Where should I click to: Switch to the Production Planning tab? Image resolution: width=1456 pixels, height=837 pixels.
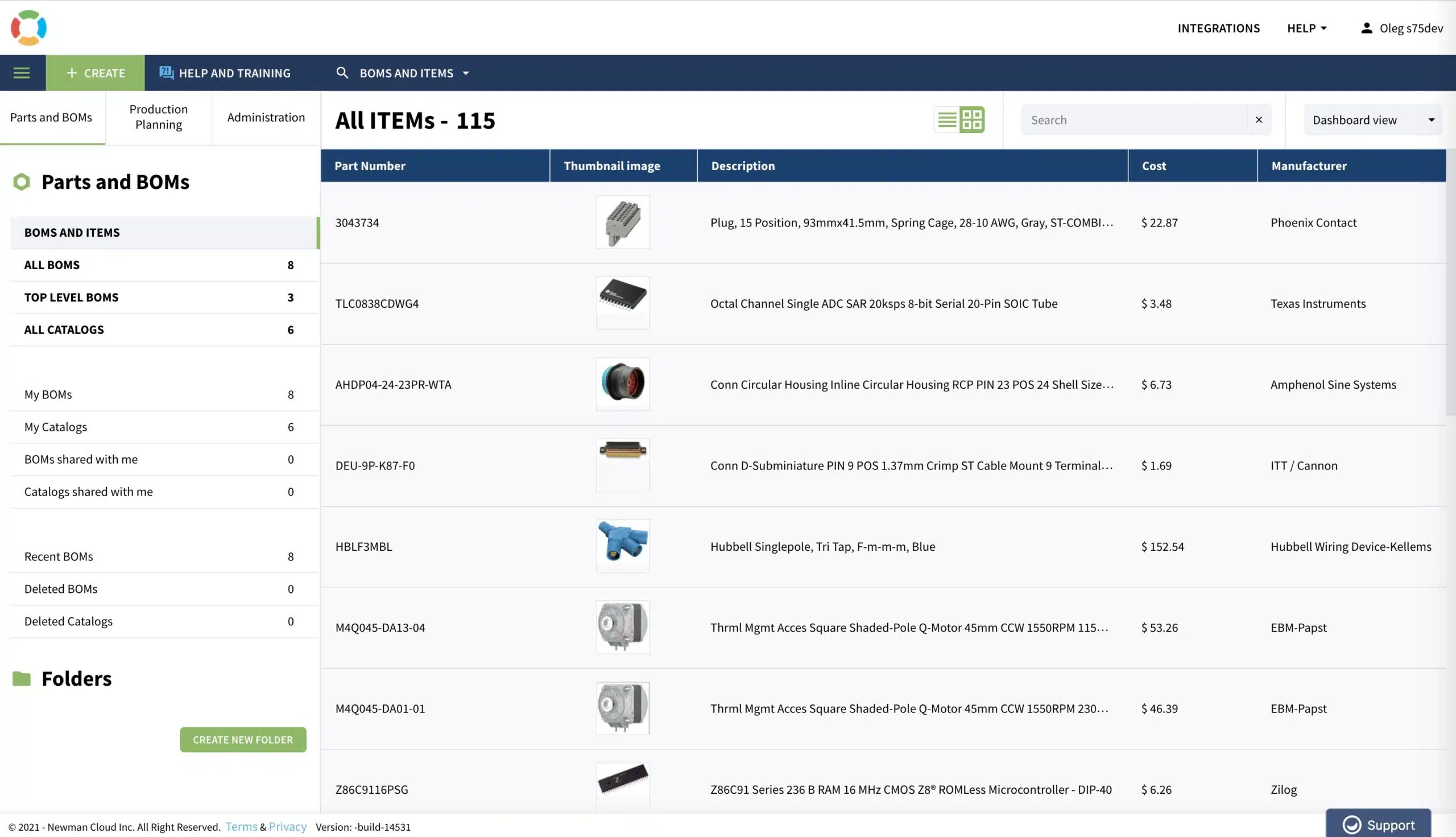[x=159, y=117]
